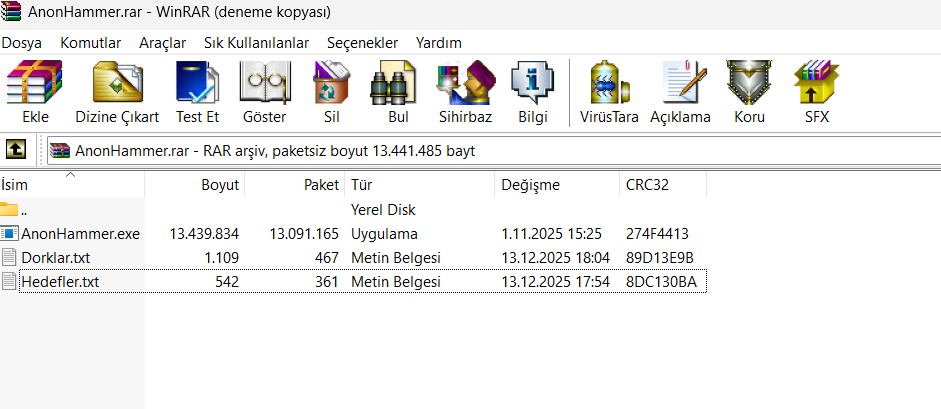
Task: Open the Göster (View) tool
Action: coord(264,82)
